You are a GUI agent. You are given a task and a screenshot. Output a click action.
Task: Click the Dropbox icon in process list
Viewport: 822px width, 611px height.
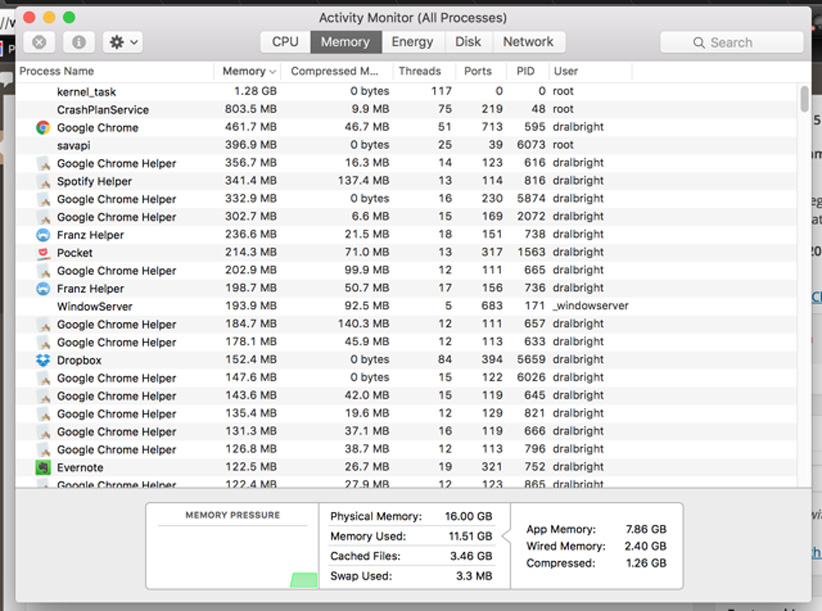43,360
